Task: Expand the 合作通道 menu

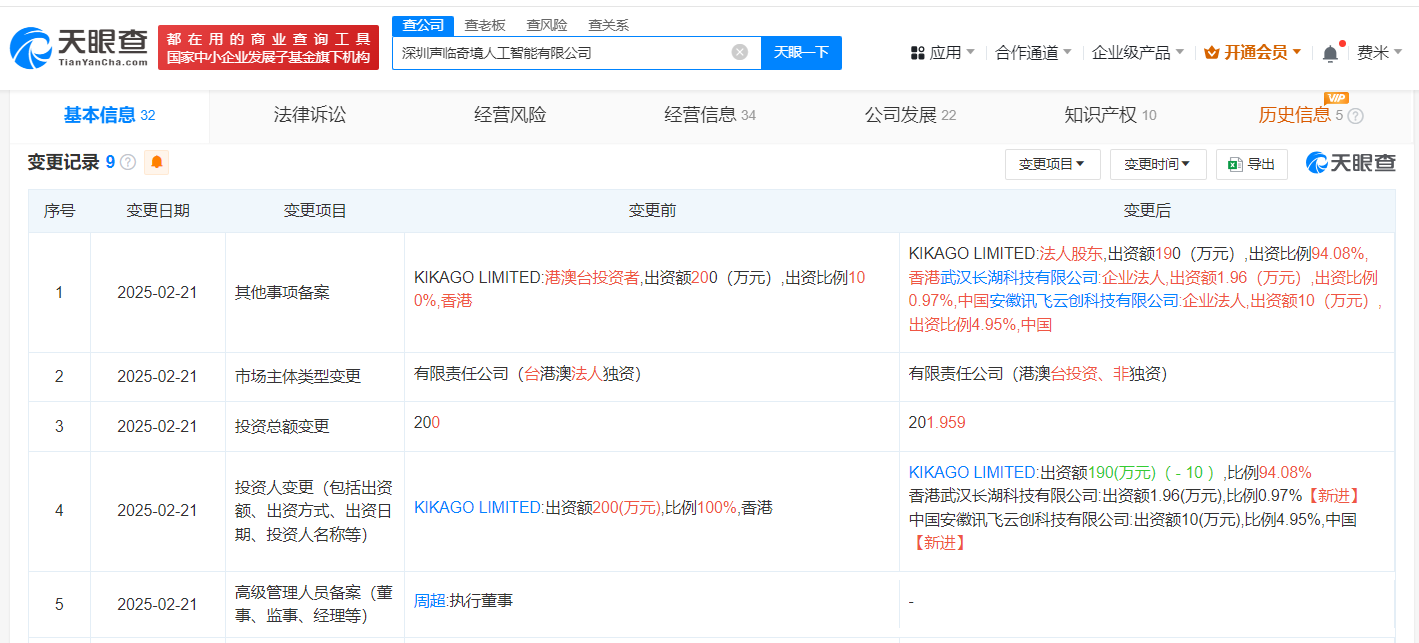Action: tap(1033, 53)
